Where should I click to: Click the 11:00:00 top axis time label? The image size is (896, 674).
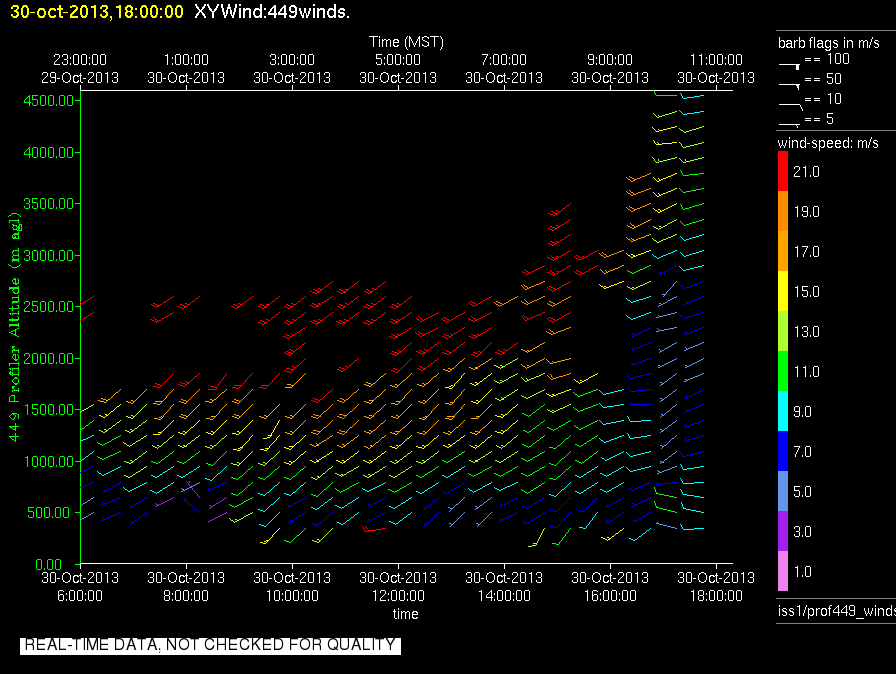(x=716, y=60)
